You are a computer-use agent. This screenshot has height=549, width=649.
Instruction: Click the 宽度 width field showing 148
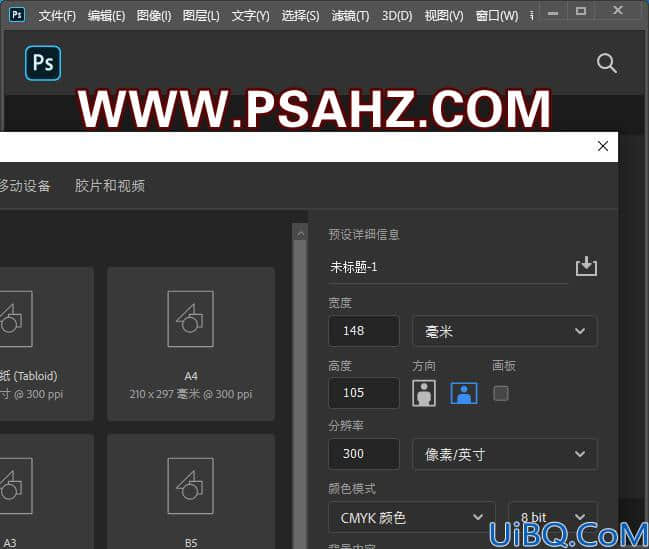pyautogui.click(x=364, y=331)
